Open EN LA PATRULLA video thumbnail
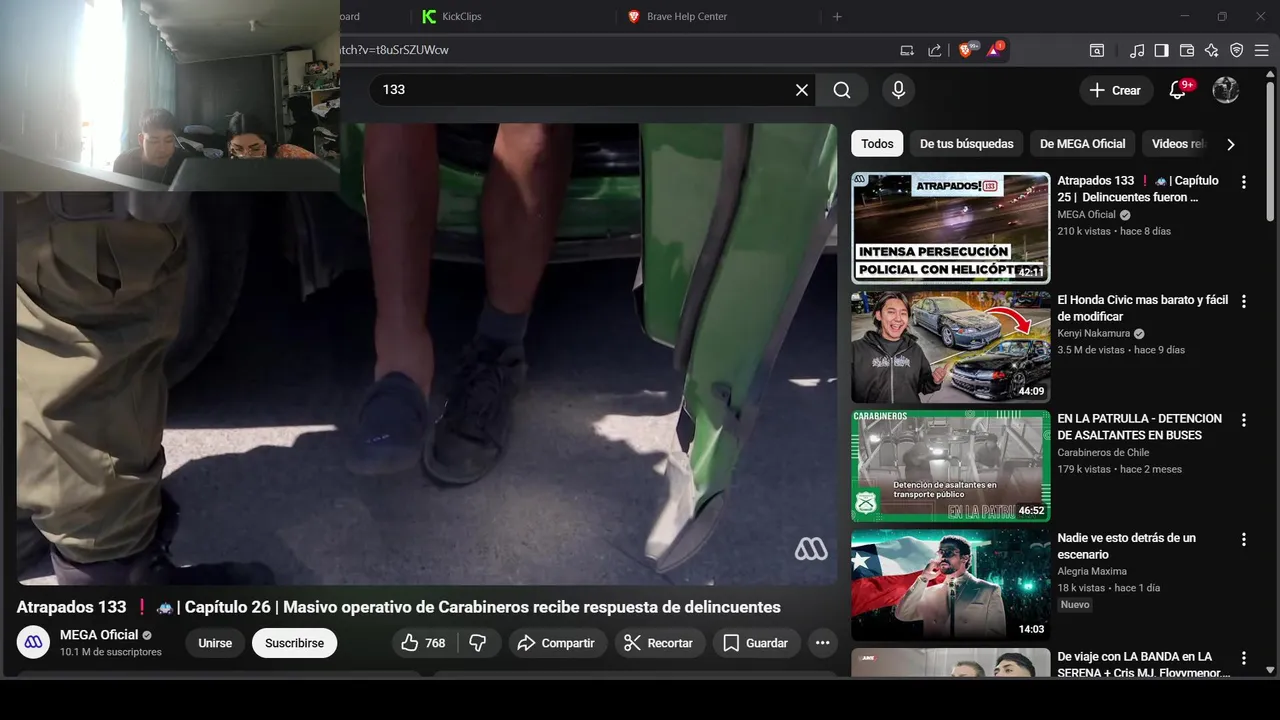1280x720 pixels. pyautogui.click(x=950, y=465)
